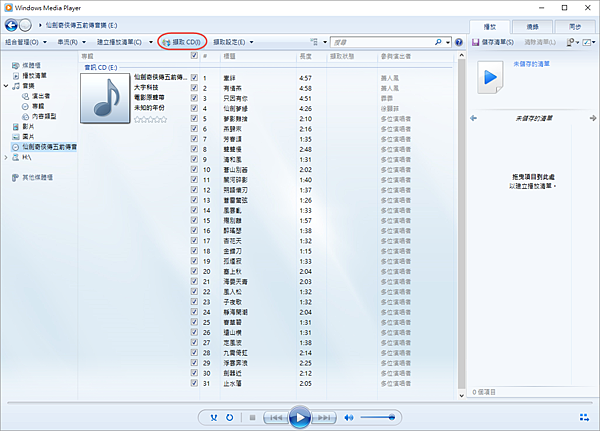Switch to the 同步 Sync tab
The height and width of the screenshot is (431, 600).
[575, 27]
